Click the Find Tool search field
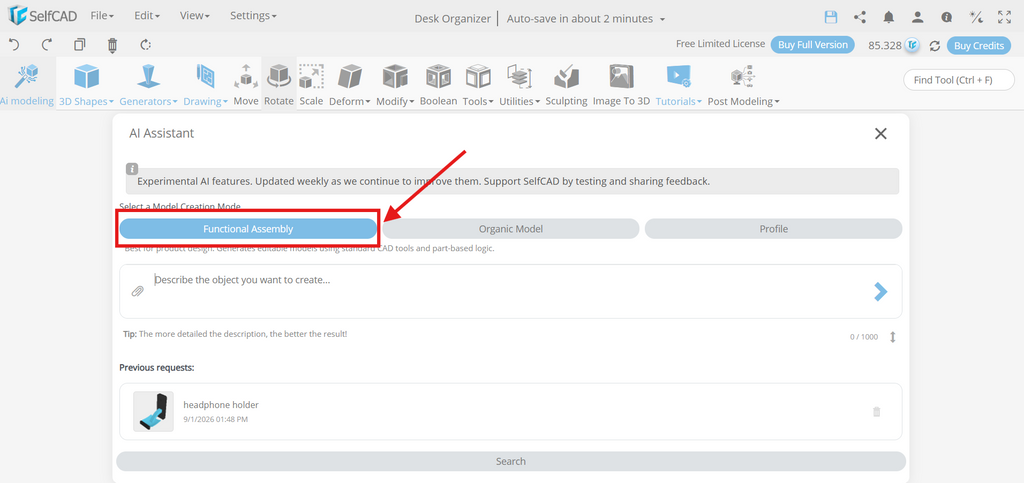Viewport: 1024px width, 483px height. (959, 80)
